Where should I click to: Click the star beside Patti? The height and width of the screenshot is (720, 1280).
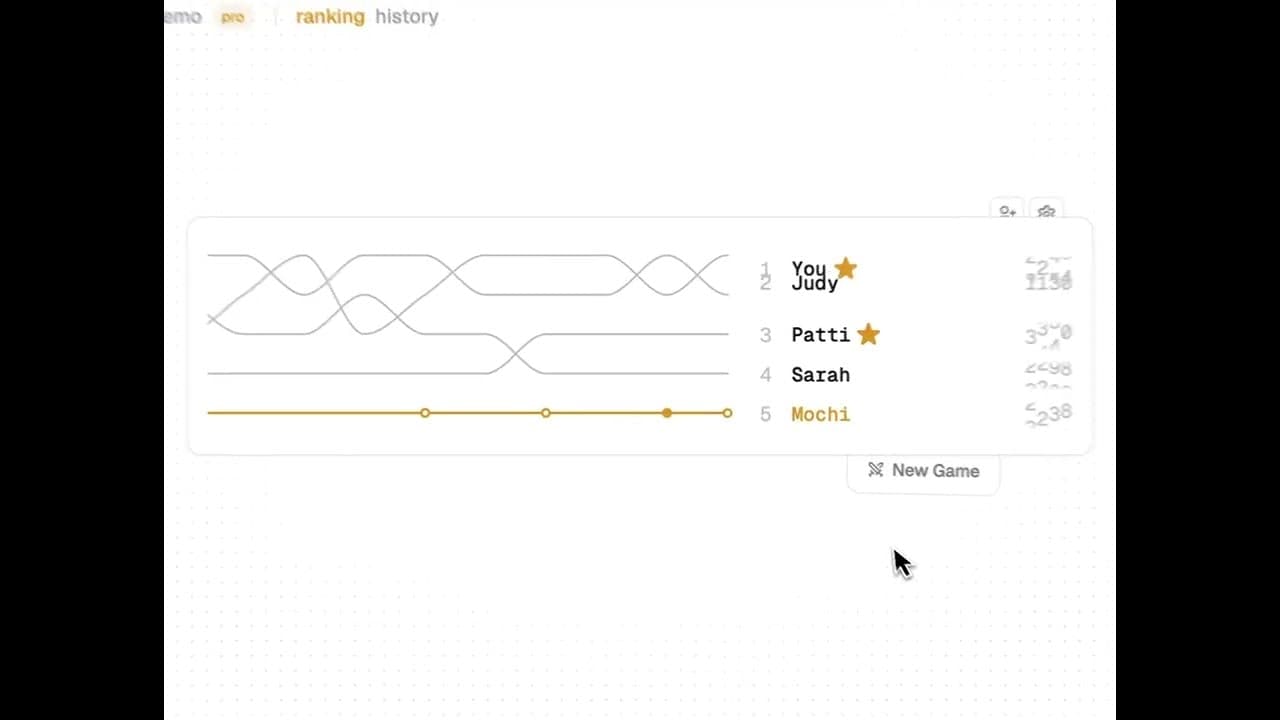(x=868, y=334)
